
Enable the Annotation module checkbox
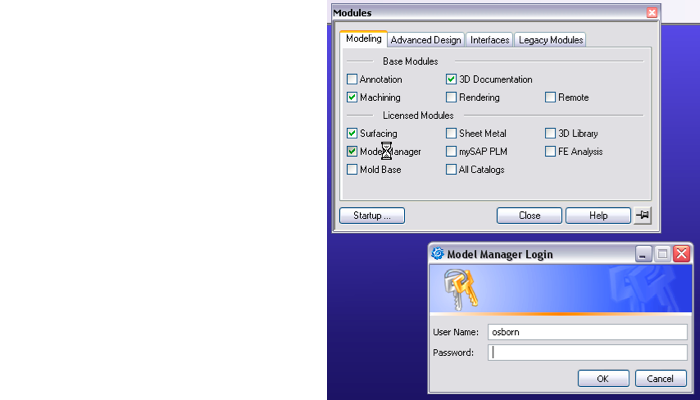(x=352, y=79)
